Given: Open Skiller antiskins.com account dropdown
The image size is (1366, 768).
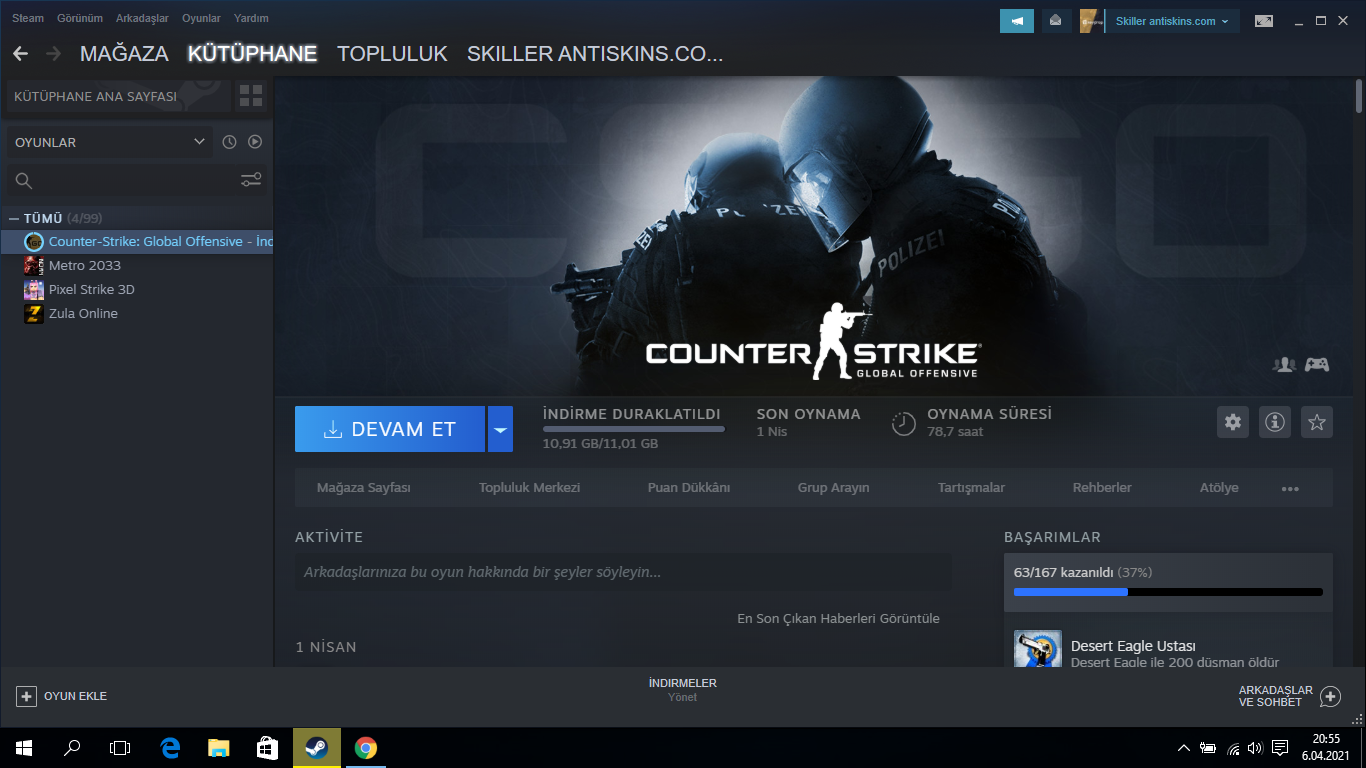Looking at the screenshot, I should tap(1172, 21).
